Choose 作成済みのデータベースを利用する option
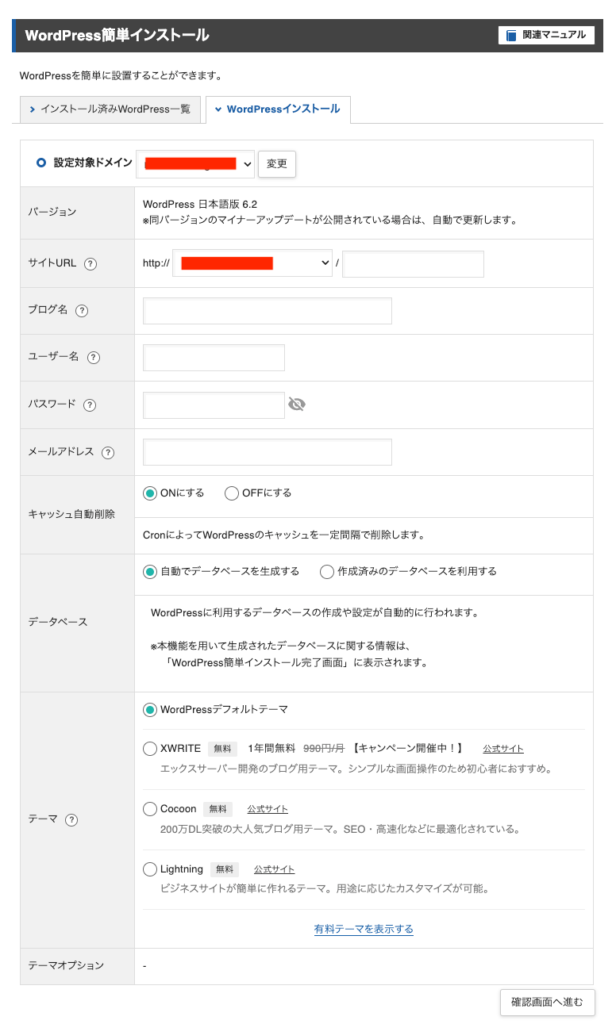This screenshot has width=616, height=1024. point(327,571)
